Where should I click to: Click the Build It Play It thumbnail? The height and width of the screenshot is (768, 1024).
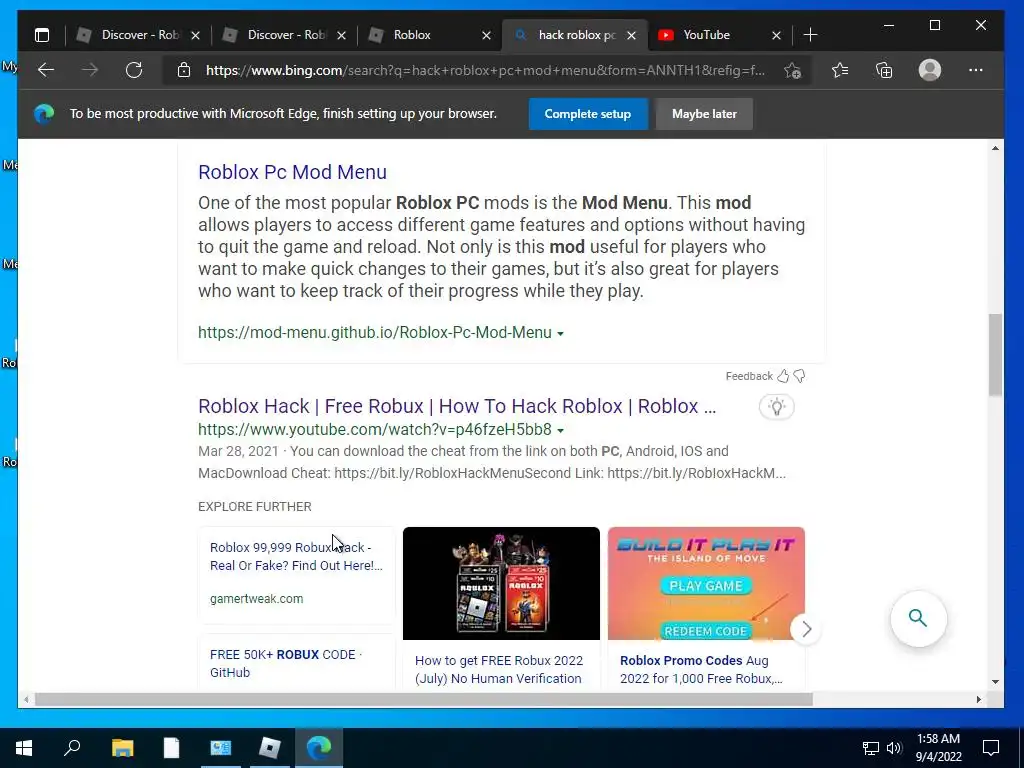(x=706, y=583)
